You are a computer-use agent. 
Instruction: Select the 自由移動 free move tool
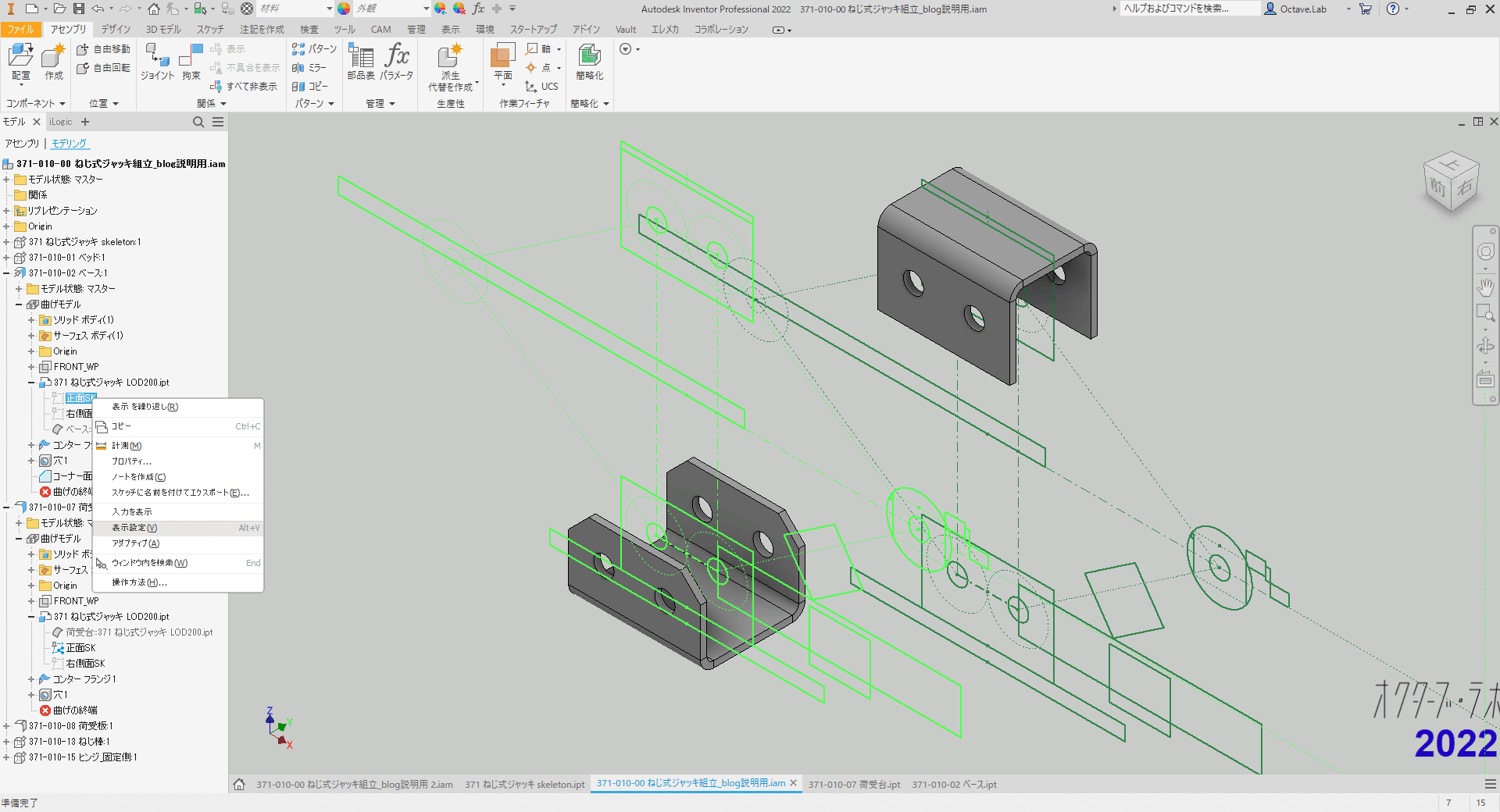tap(103, 49)
